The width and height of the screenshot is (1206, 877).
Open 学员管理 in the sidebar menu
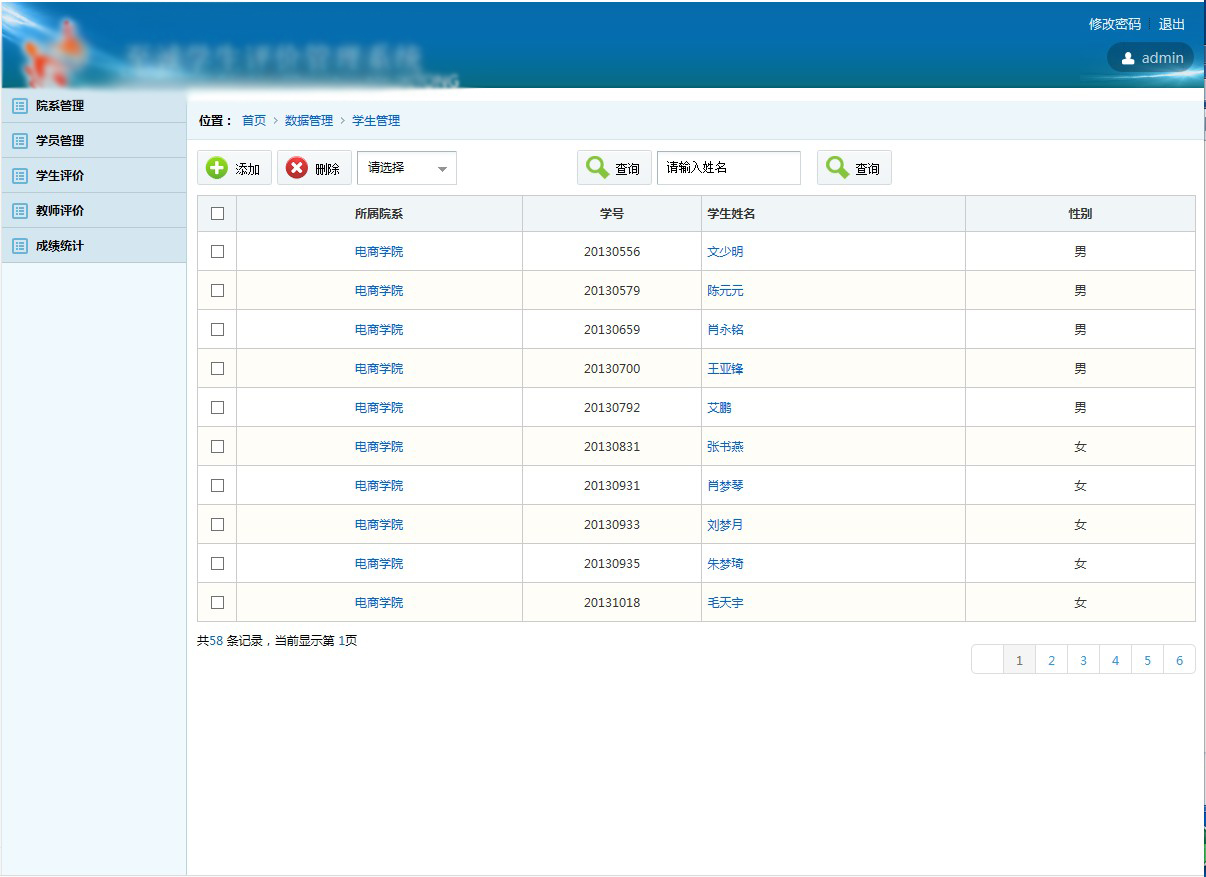pos(60,141)
